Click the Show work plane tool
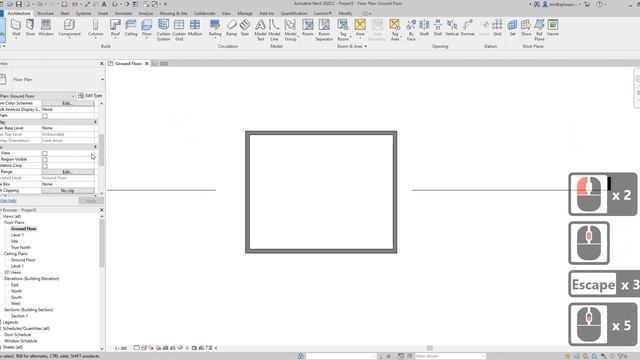Screen dimensions: 640x360 (x=526, y=28)
